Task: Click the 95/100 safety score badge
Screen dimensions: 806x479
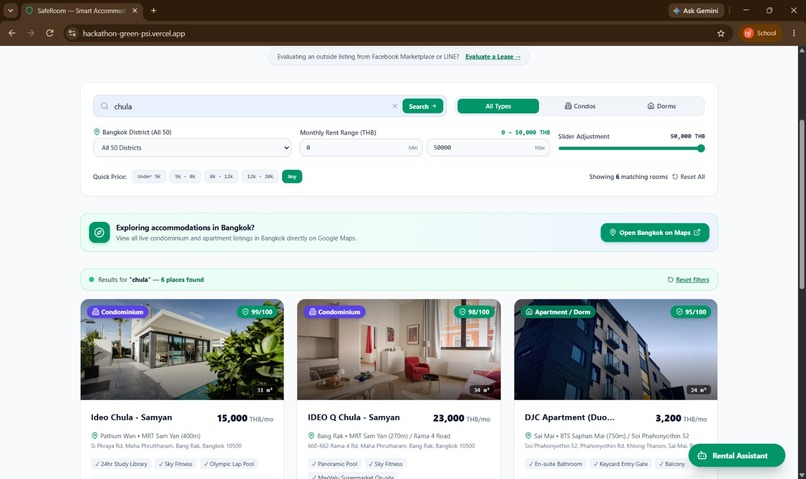Action: 691,311
